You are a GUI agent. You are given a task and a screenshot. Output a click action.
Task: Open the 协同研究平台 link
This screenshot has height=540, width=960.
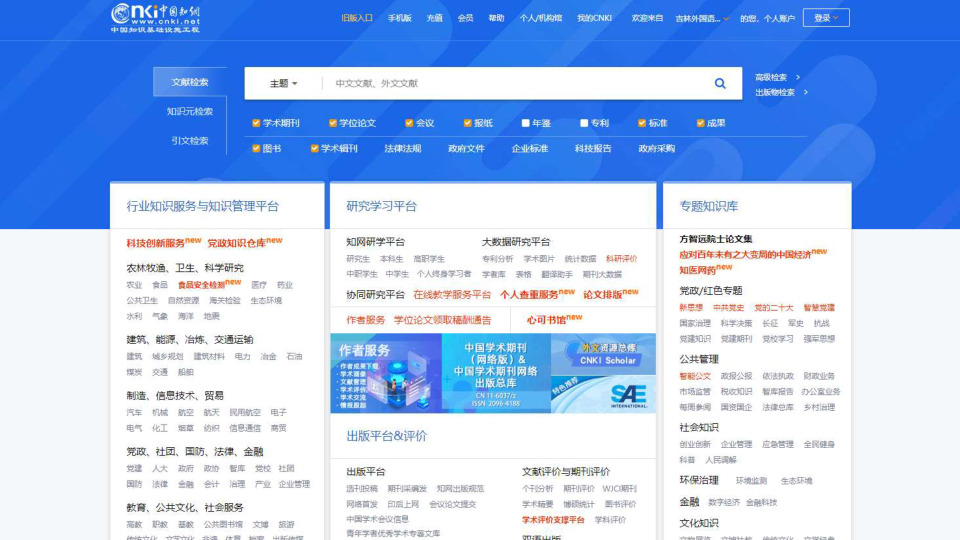point(375,294)
